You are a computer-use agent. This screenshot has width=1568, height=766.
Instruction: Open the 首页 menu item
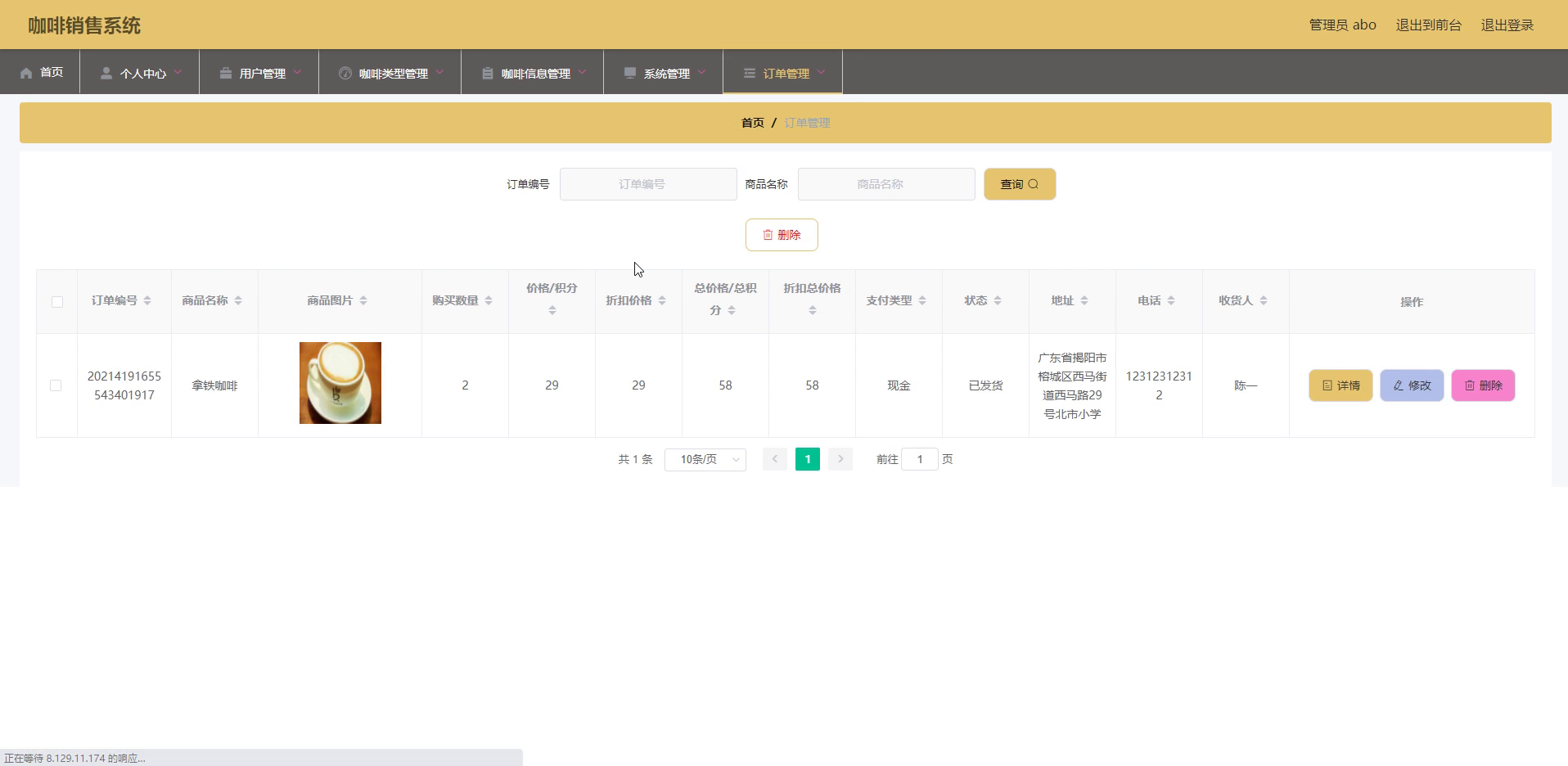click(x=40, y=72)
